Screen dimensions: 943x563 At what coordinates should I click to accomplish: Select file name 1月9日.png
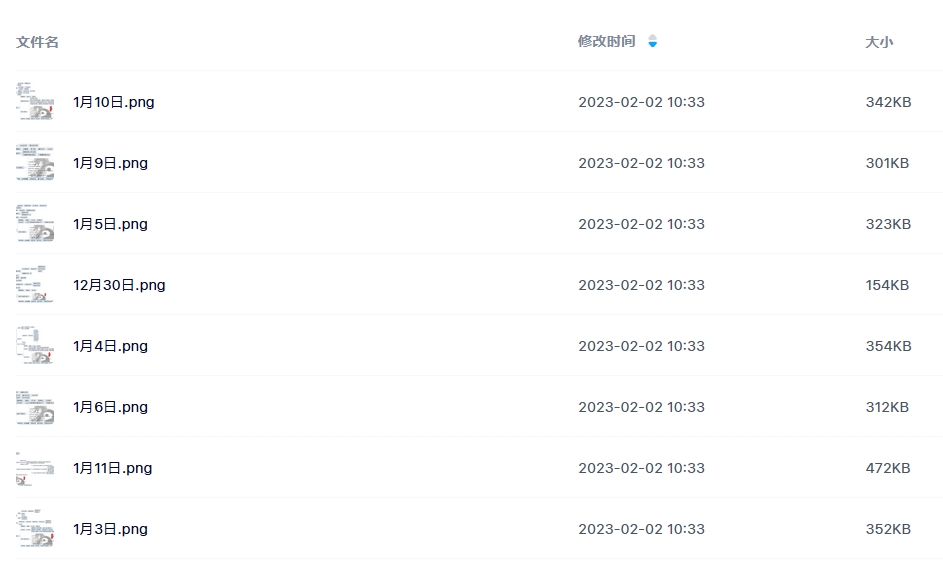point(111,163)
